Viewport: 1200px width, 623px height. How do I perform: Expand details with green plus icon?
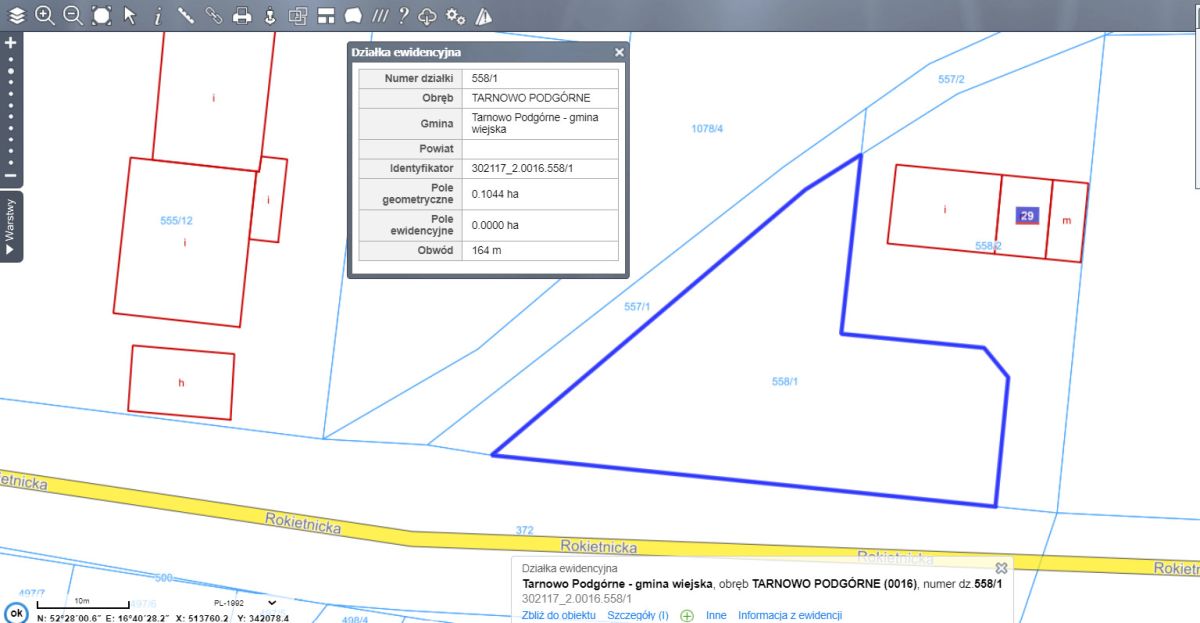click(687, 615)
